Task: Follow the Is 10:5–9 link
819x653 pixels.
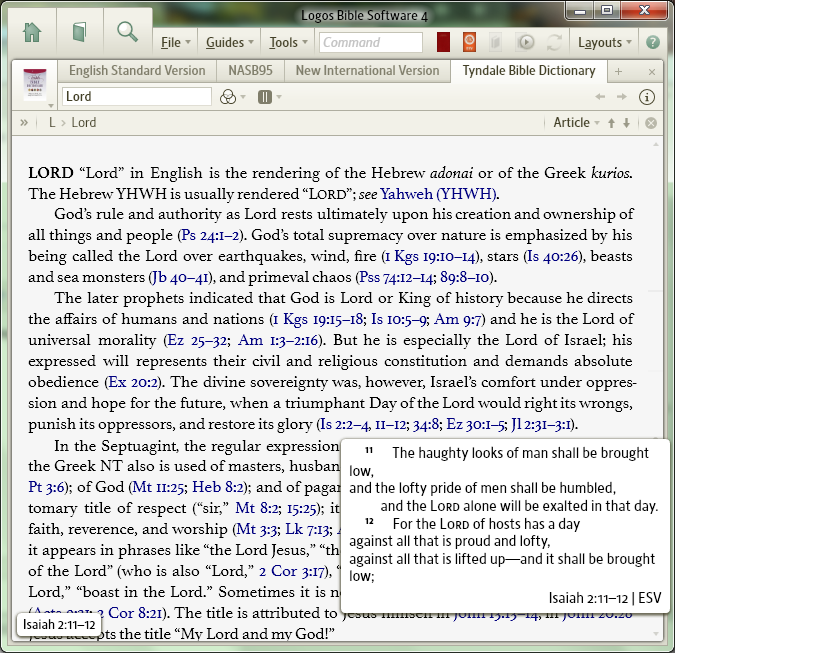Action: point(399,319)
